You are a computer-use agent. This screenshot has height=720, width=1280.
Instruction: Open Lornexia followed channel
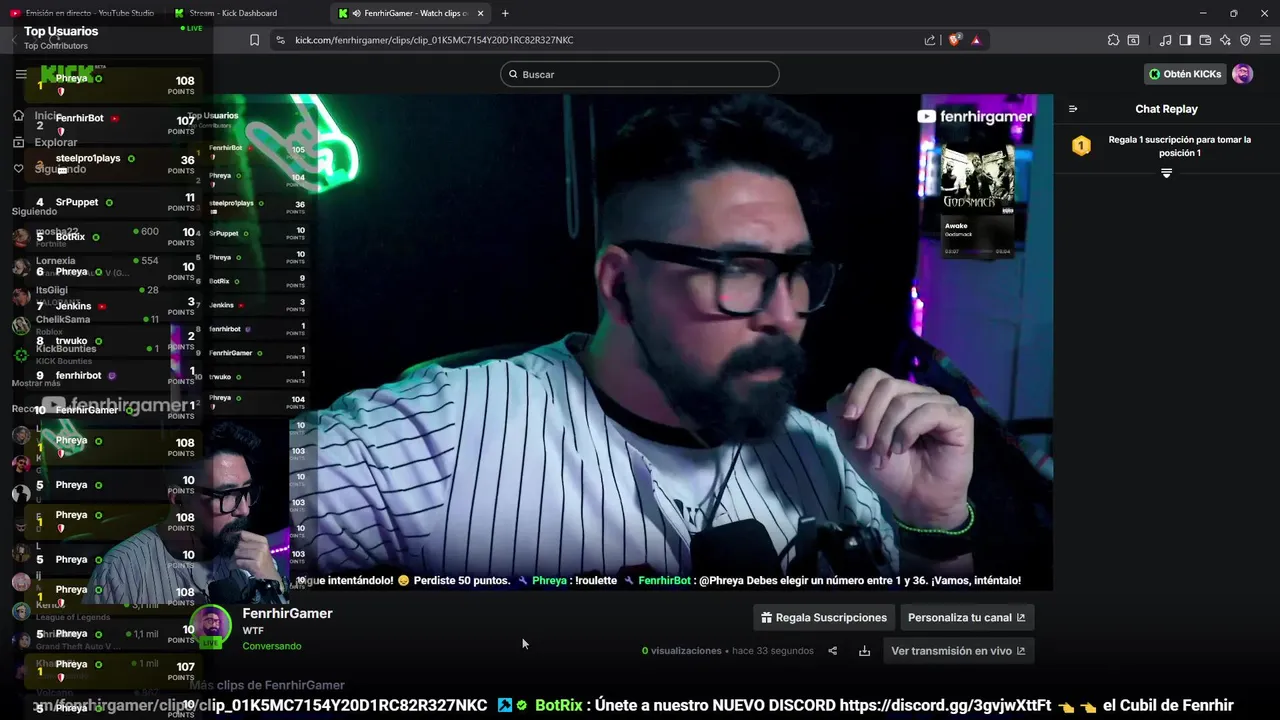tap(85, 266)
